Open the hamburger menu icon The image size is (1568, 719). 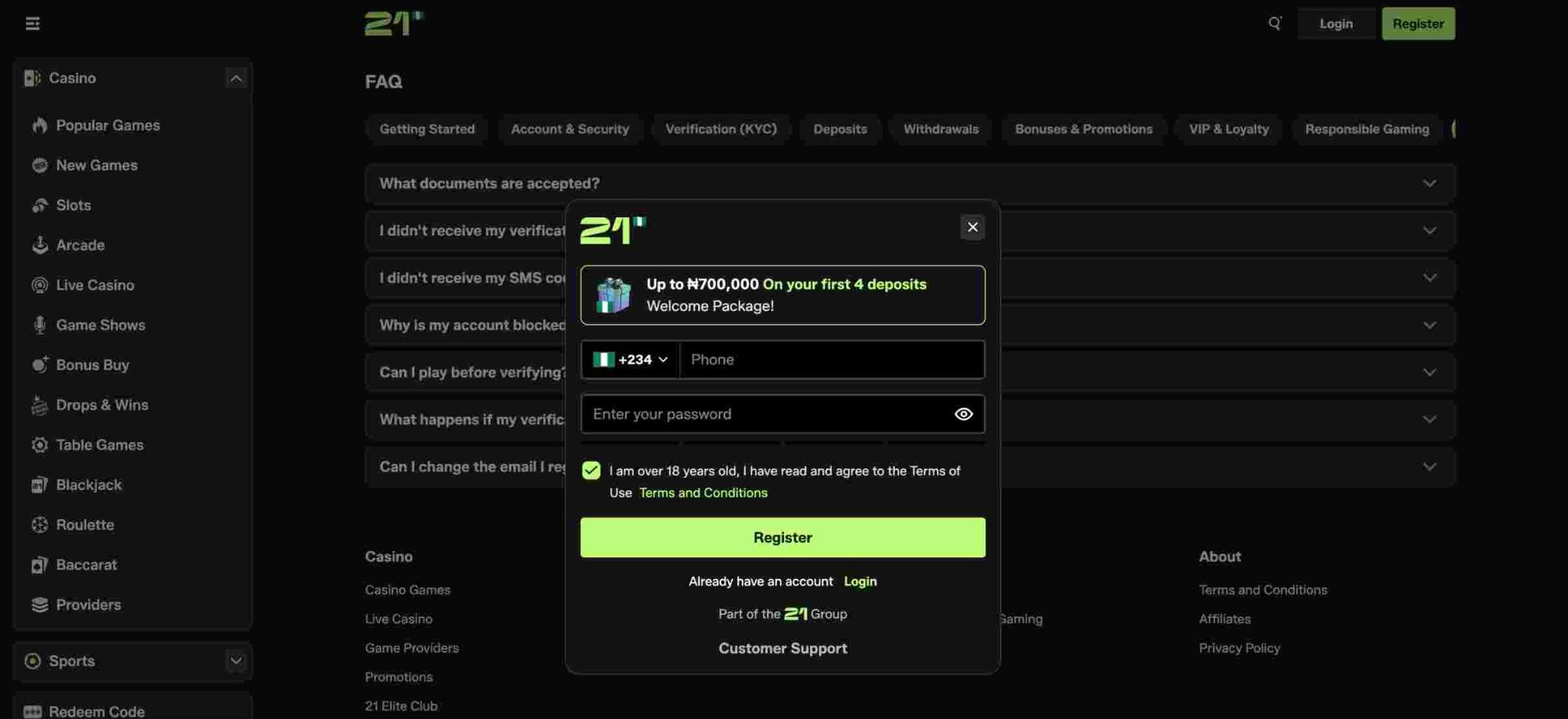point(32,24)
